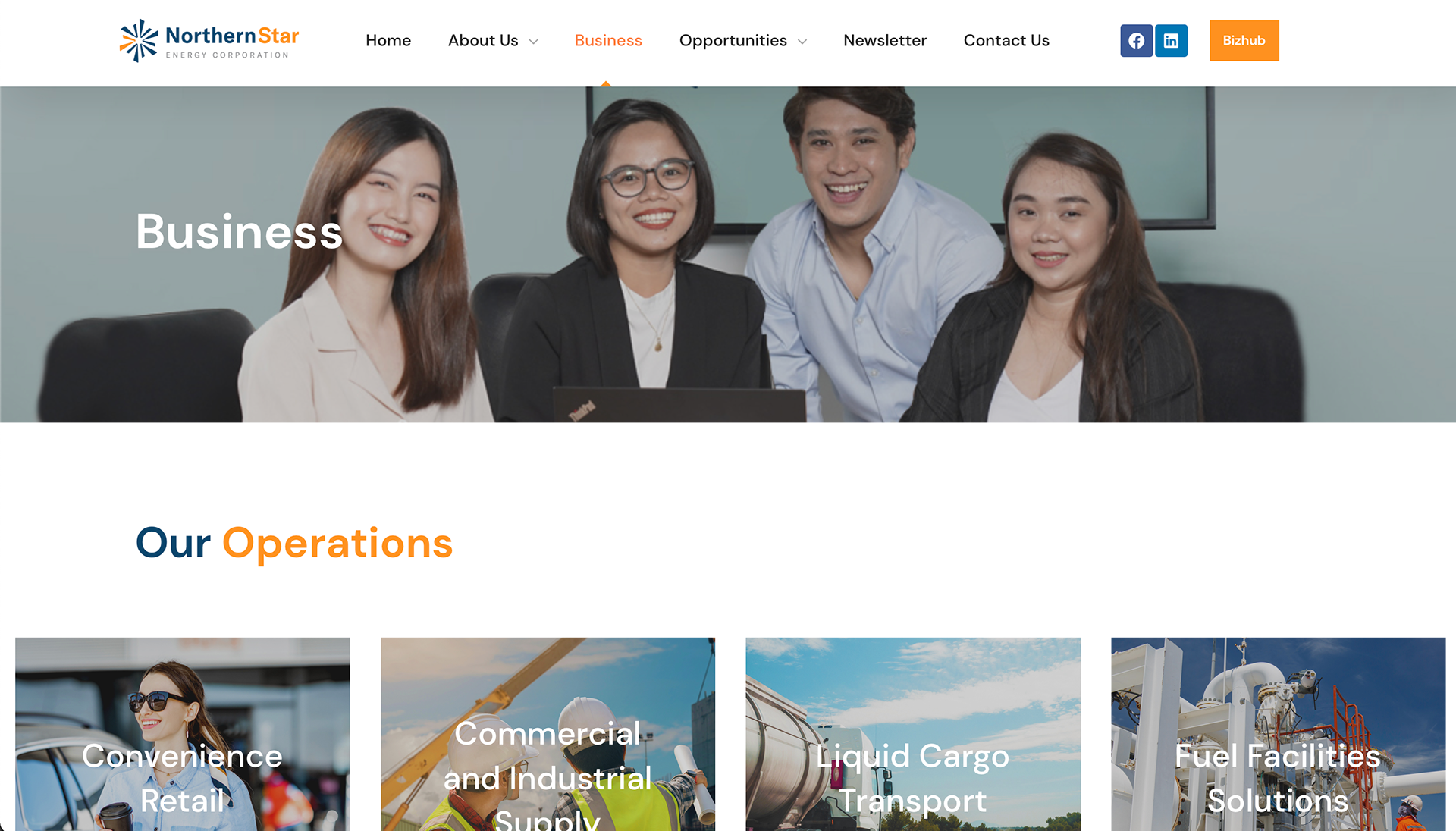Click the Business hero title text
Screen dimensions: 1456x831
click(x=239, y=231)
